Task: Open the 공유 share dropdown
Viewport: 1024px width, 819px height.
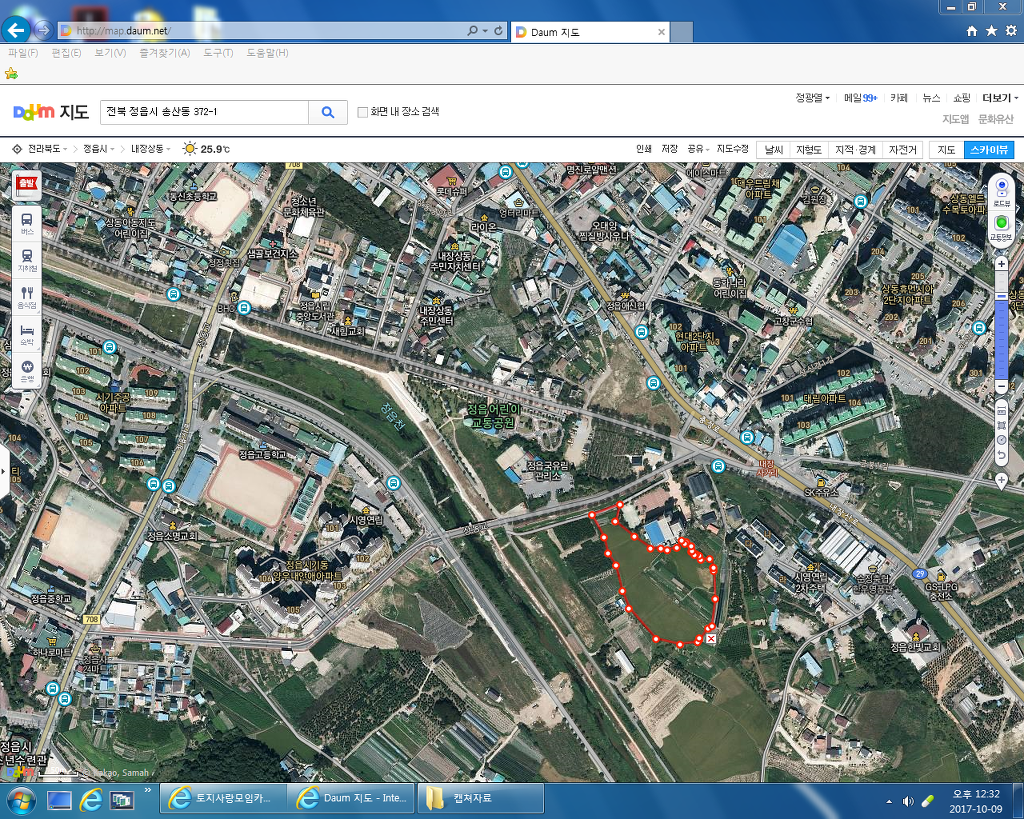Action: coord(698,149)
